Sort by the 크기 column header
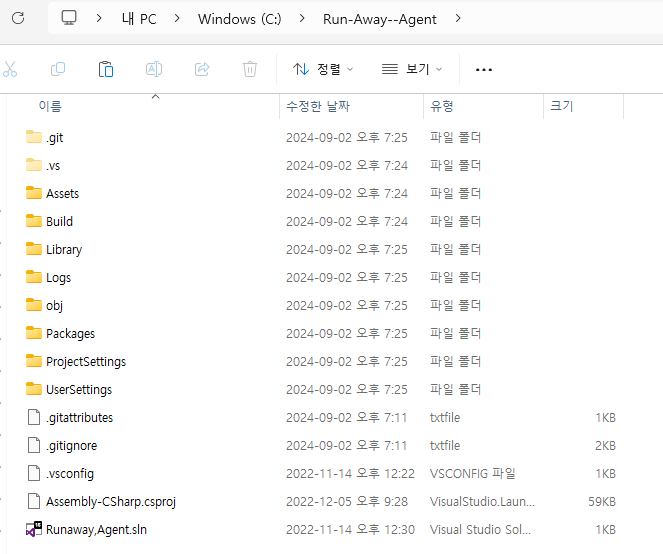Viewport: 663px width, 554px height. [x=562, y=106]
